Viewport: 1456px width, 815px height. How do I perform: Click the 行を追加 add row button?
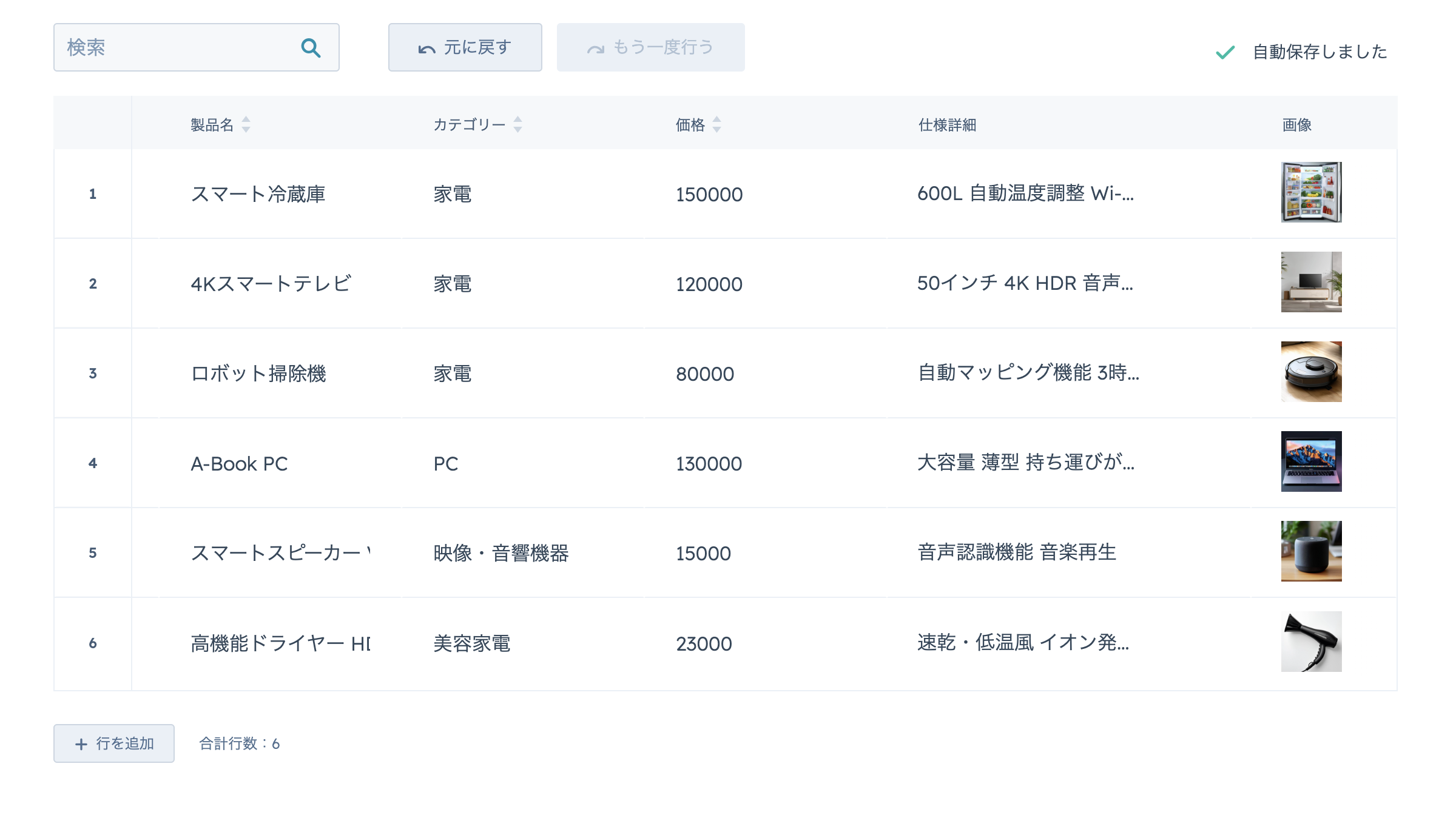click(114, 743)
